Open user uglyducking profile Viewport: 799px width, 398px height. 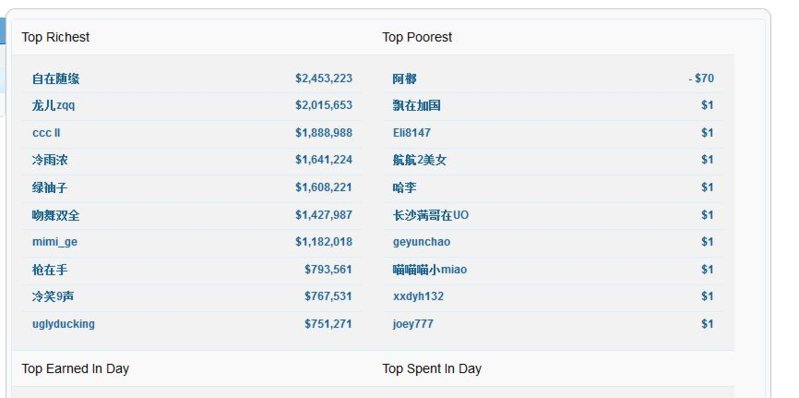(63, 324)
